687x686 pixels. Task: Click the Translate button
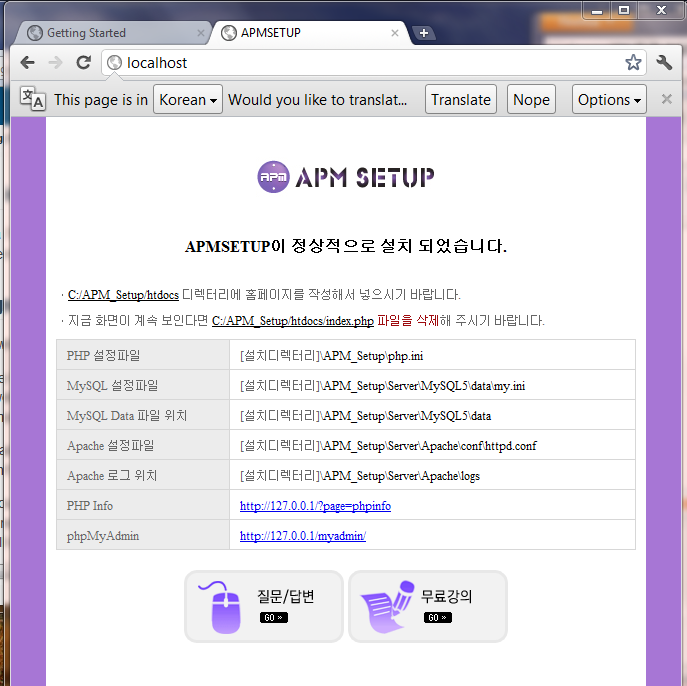point(460,99)
